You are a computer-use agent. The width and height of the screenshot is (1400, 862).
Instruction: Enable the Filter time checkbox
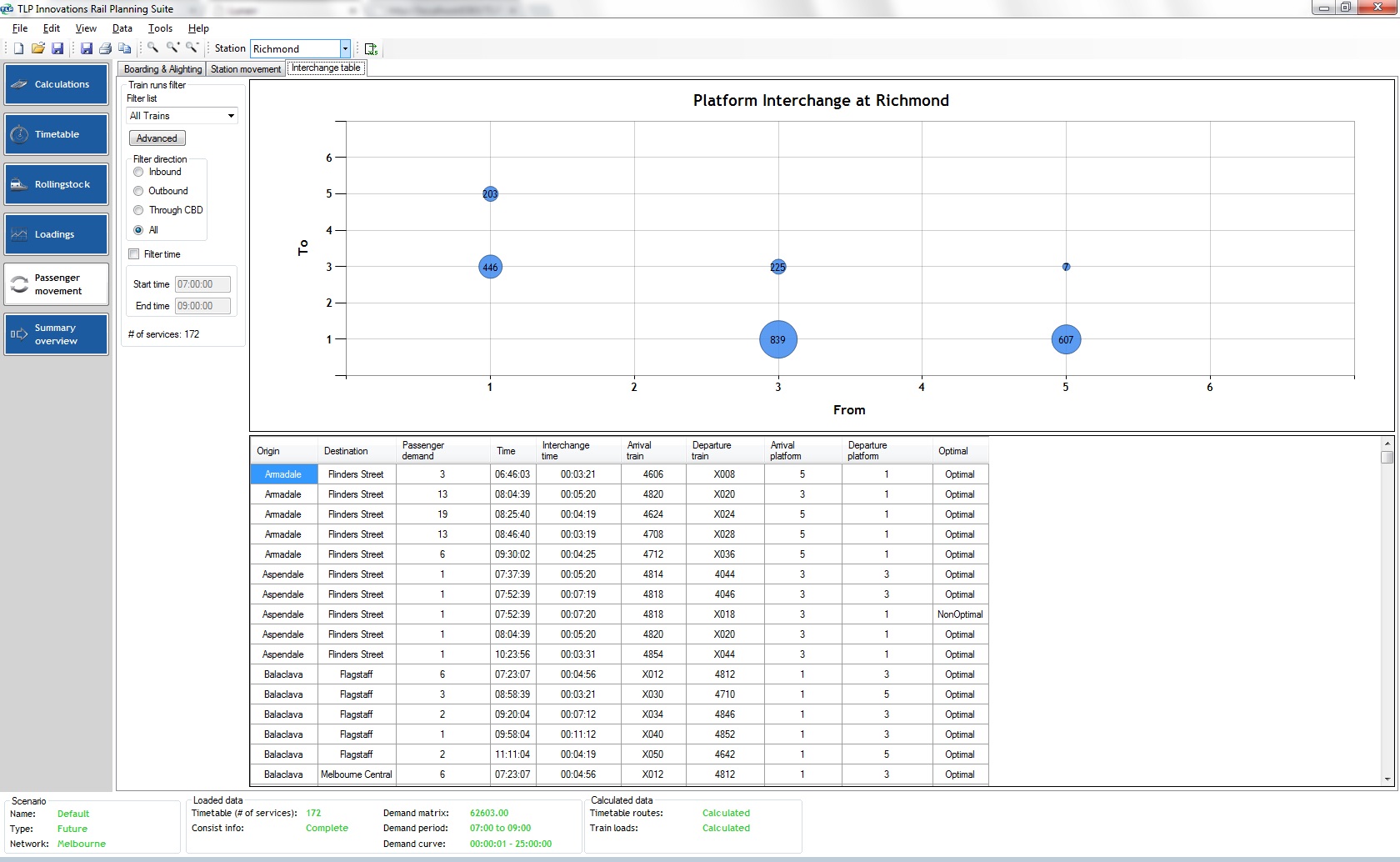click(x=133, y=254)
